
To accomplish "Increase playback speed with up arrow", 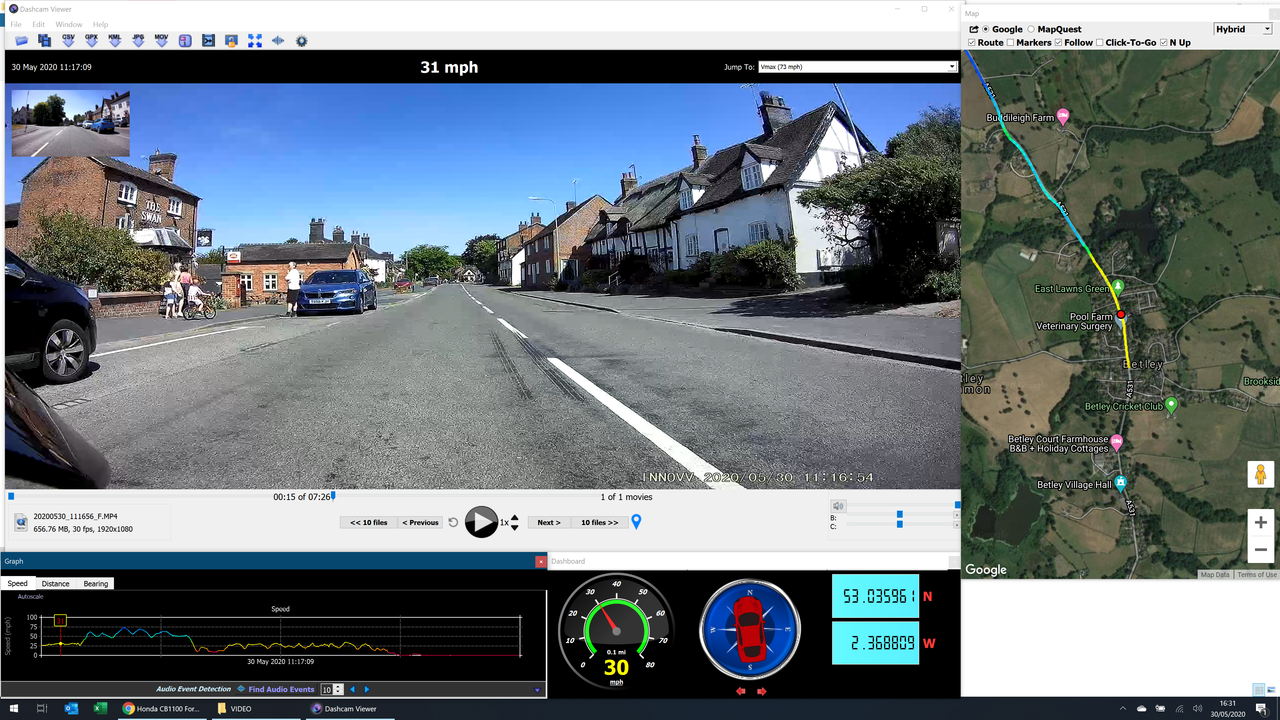I will (x=515, y=517).
